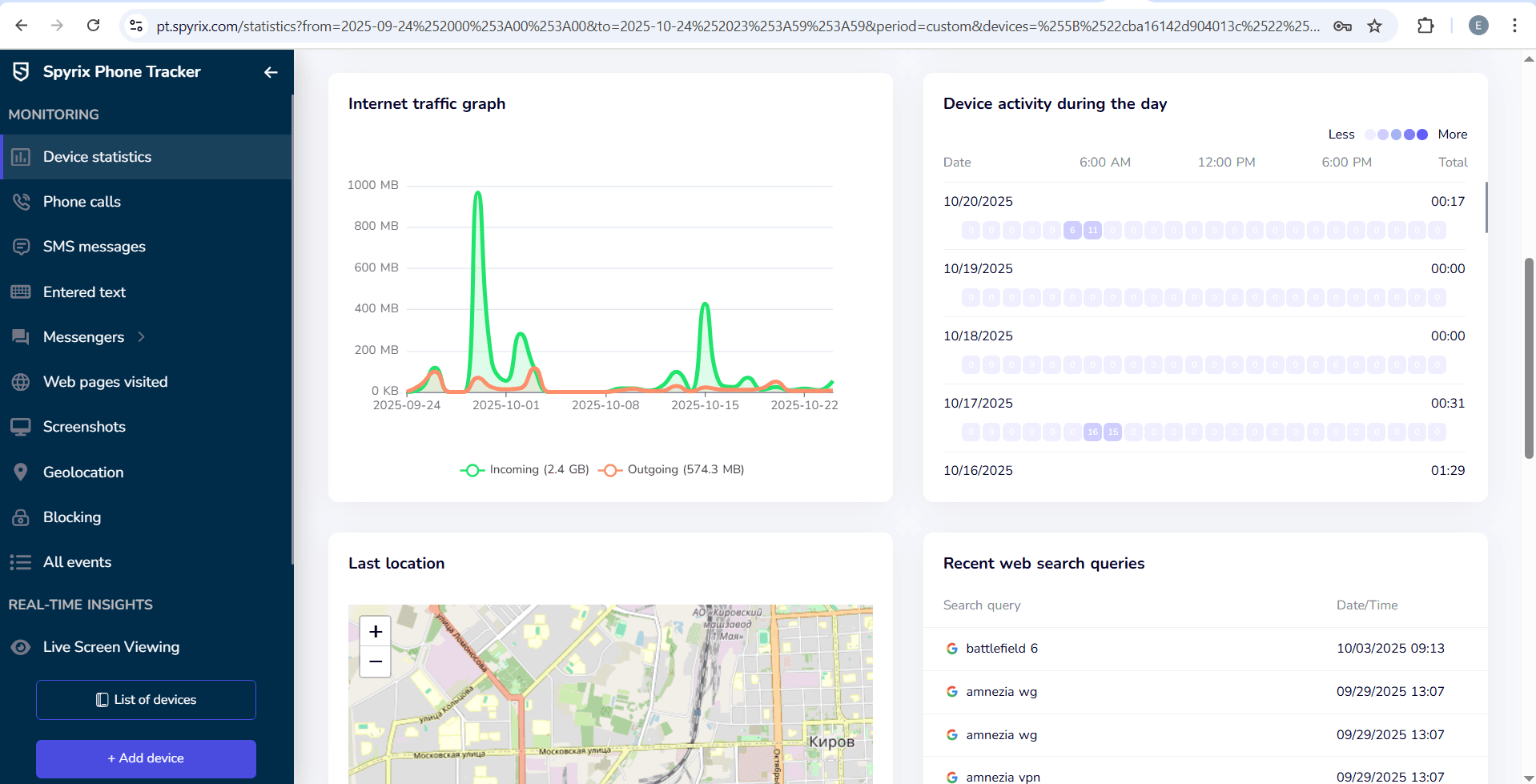
Task: Select Device statistics in Monitoring menu
Action: click(x=96, y=156)
